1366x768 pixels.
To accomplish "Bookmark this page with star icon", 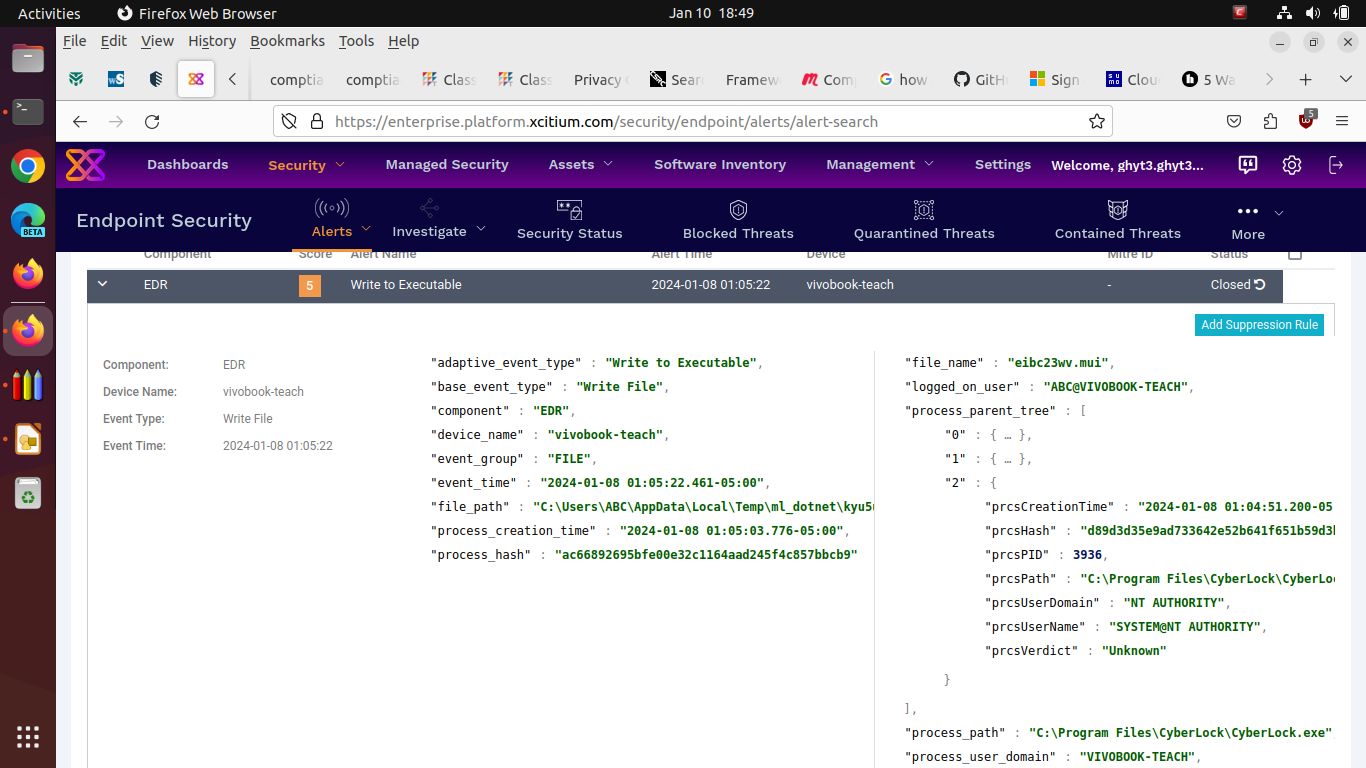I will [1097, 121].
